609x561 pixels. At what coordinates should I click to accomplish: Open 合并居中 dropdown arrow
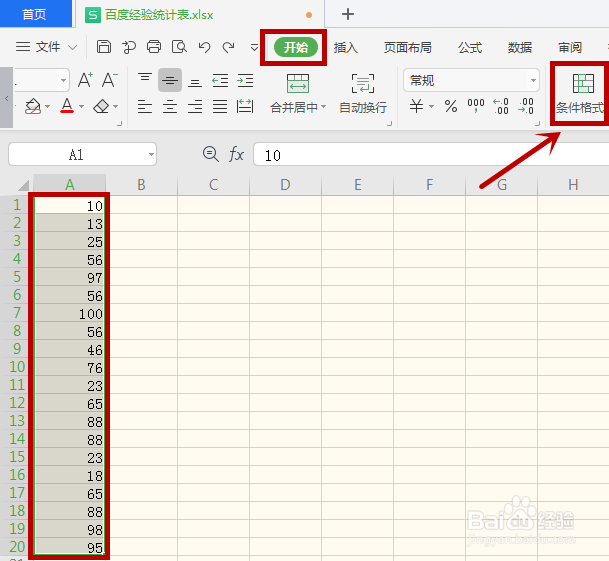click(x=324, y=106)
